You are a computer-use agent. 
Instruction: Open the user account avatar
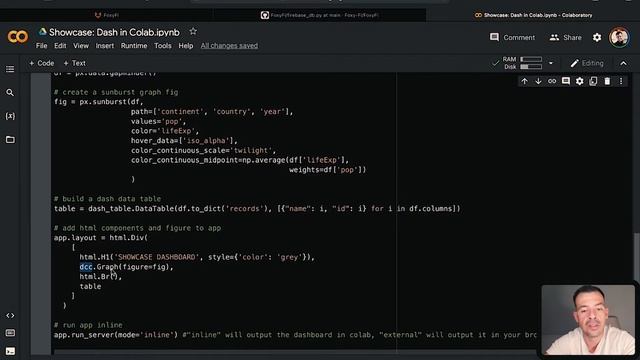tap(619, 38)
